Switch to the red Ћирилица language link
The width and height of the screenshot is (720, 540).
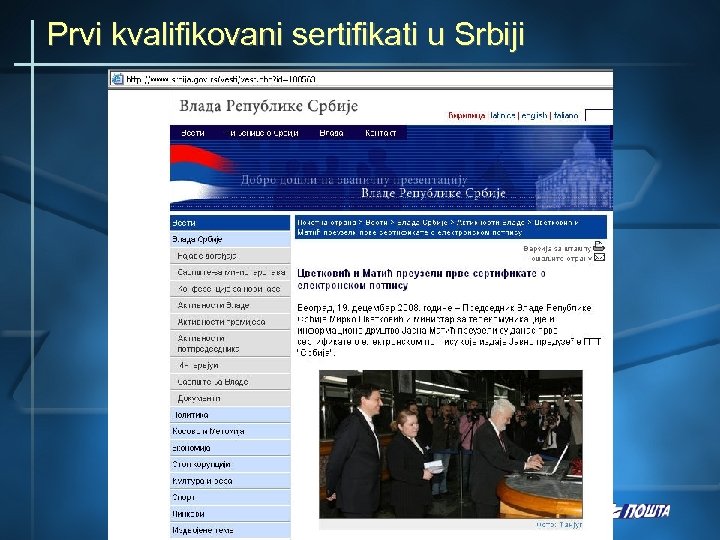(467, 116)
